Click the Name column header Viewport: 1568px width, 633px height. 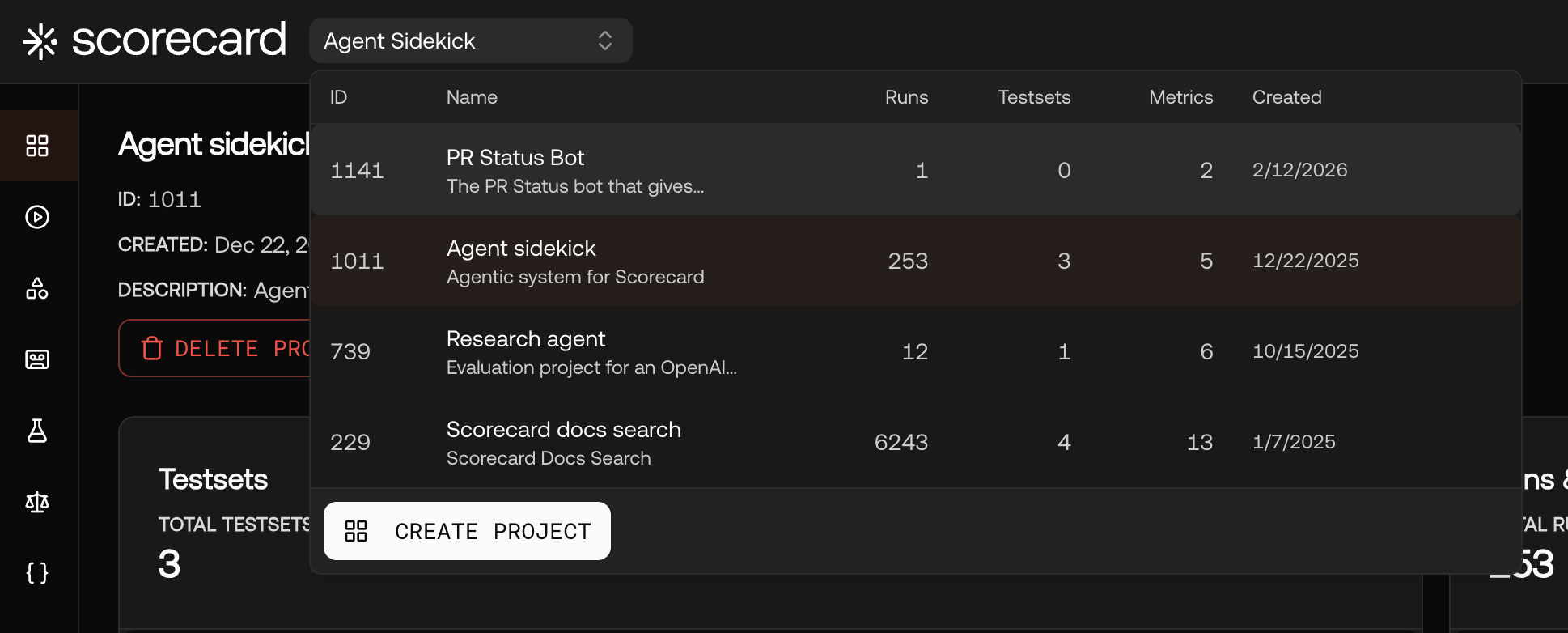(472, 97)
